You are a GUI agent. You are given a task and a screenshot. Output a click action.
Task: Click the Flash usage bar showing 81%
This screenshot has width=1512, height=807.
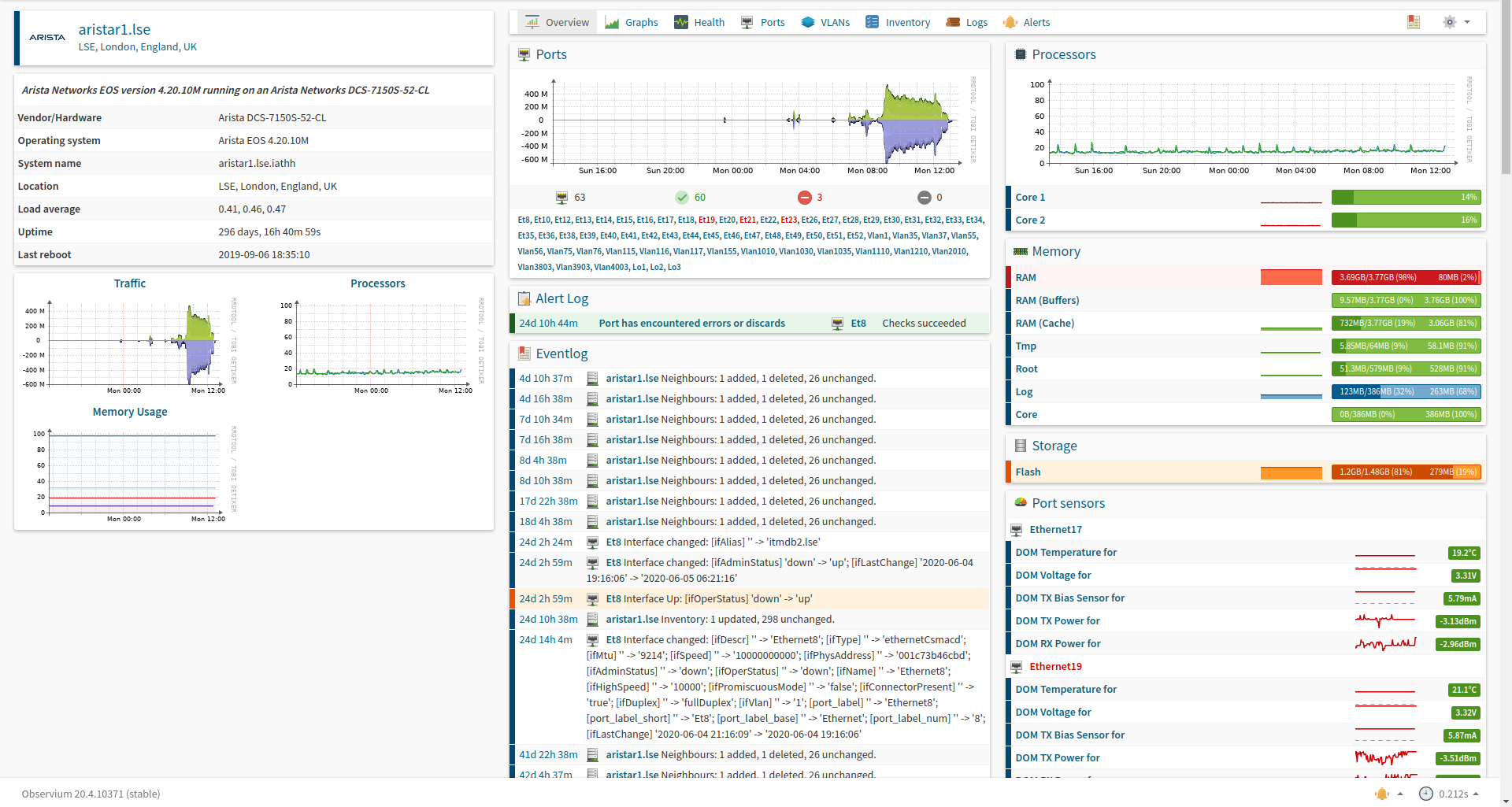tap(1406, 472)
